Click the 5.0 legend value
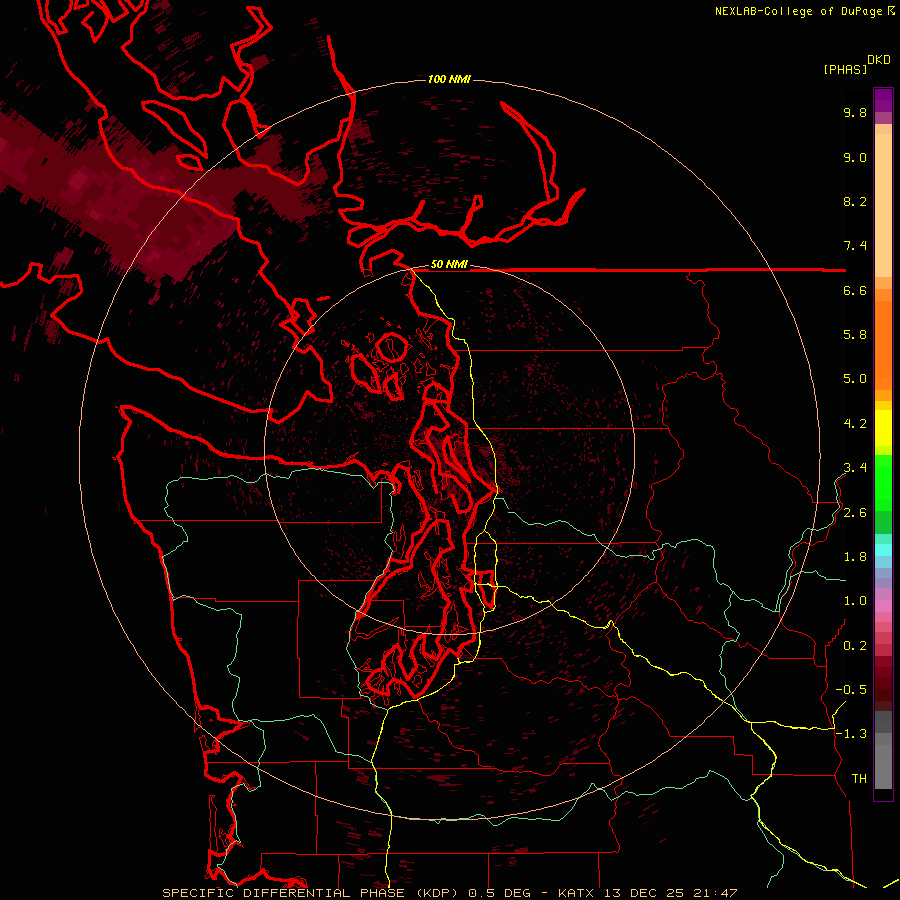 point(855,379)
